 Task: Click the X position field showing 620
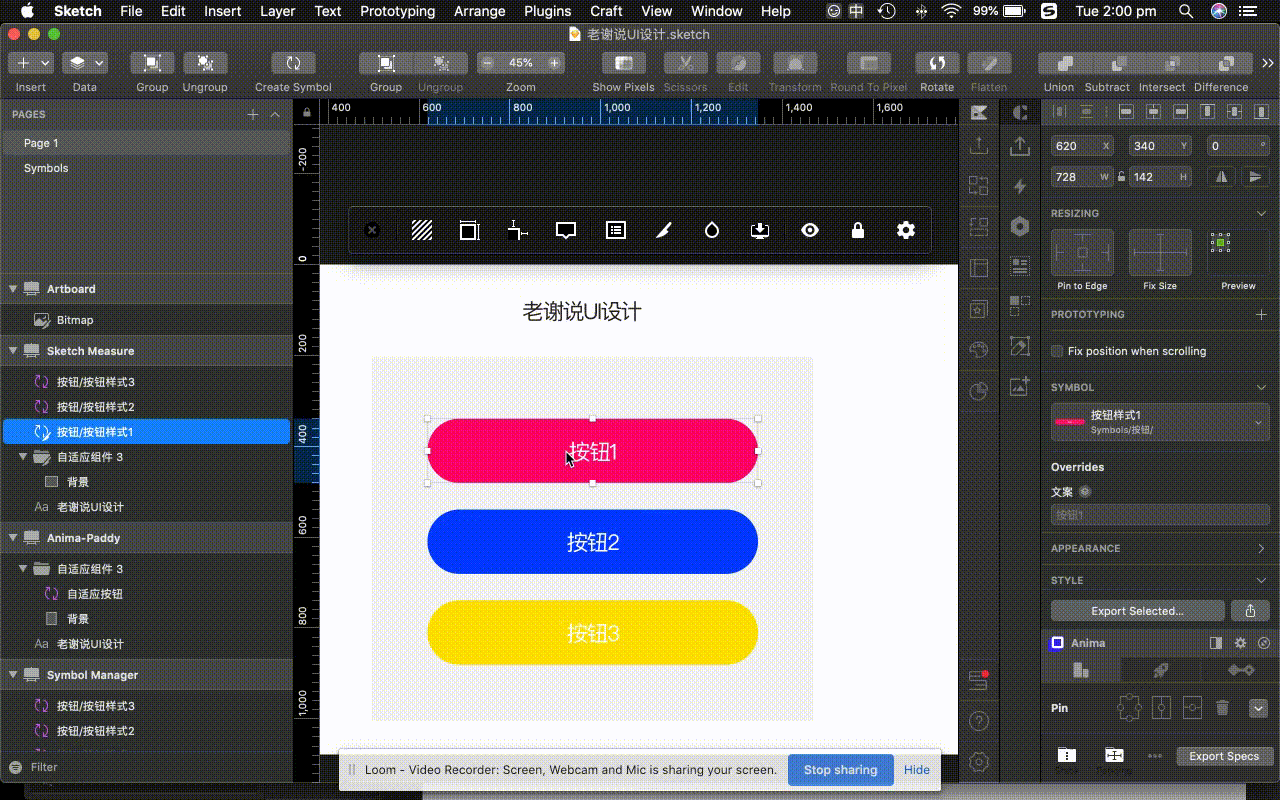pos(1083,146)
